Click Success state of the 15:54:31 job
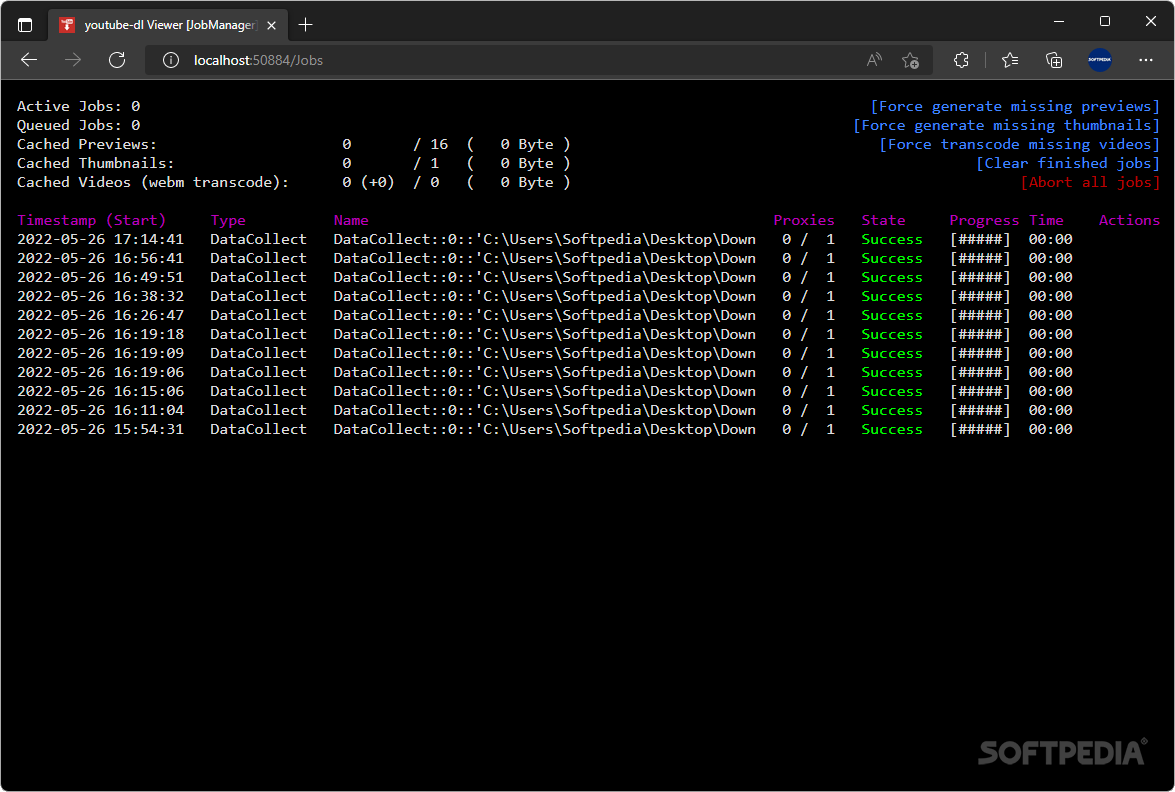 point(892,429)
